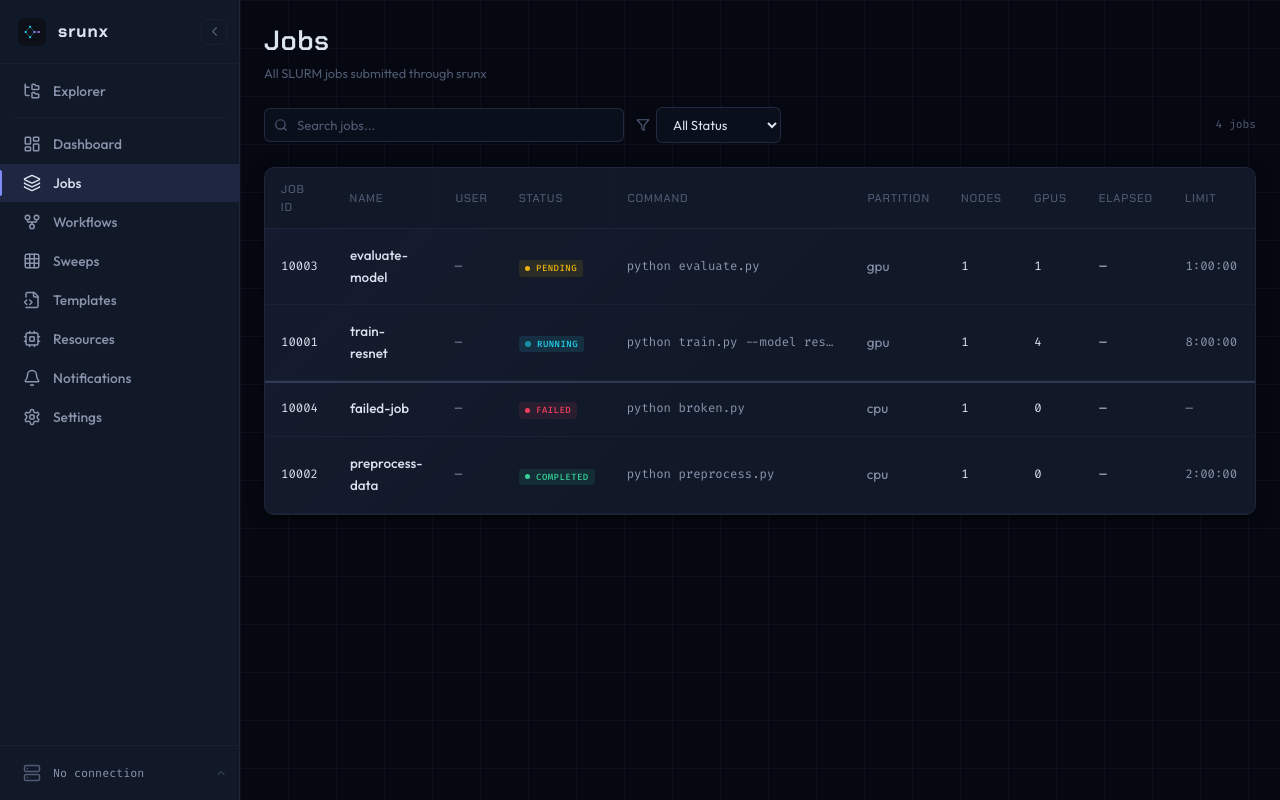This screenshot has height=800, width=1280.
Task: Click the filter funnel icon
Action: 643,125
